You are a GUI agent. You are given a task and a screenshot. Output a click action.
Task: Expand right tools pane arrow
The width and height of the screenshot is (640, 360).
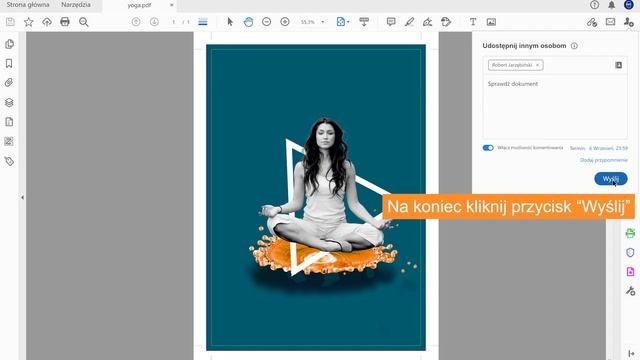(631, 354)
